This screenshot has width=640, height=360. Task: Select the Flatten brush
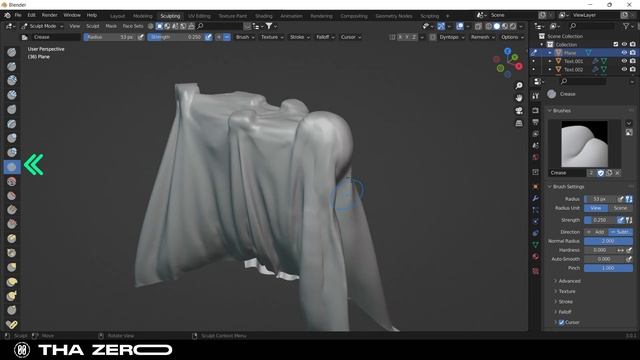12,196
